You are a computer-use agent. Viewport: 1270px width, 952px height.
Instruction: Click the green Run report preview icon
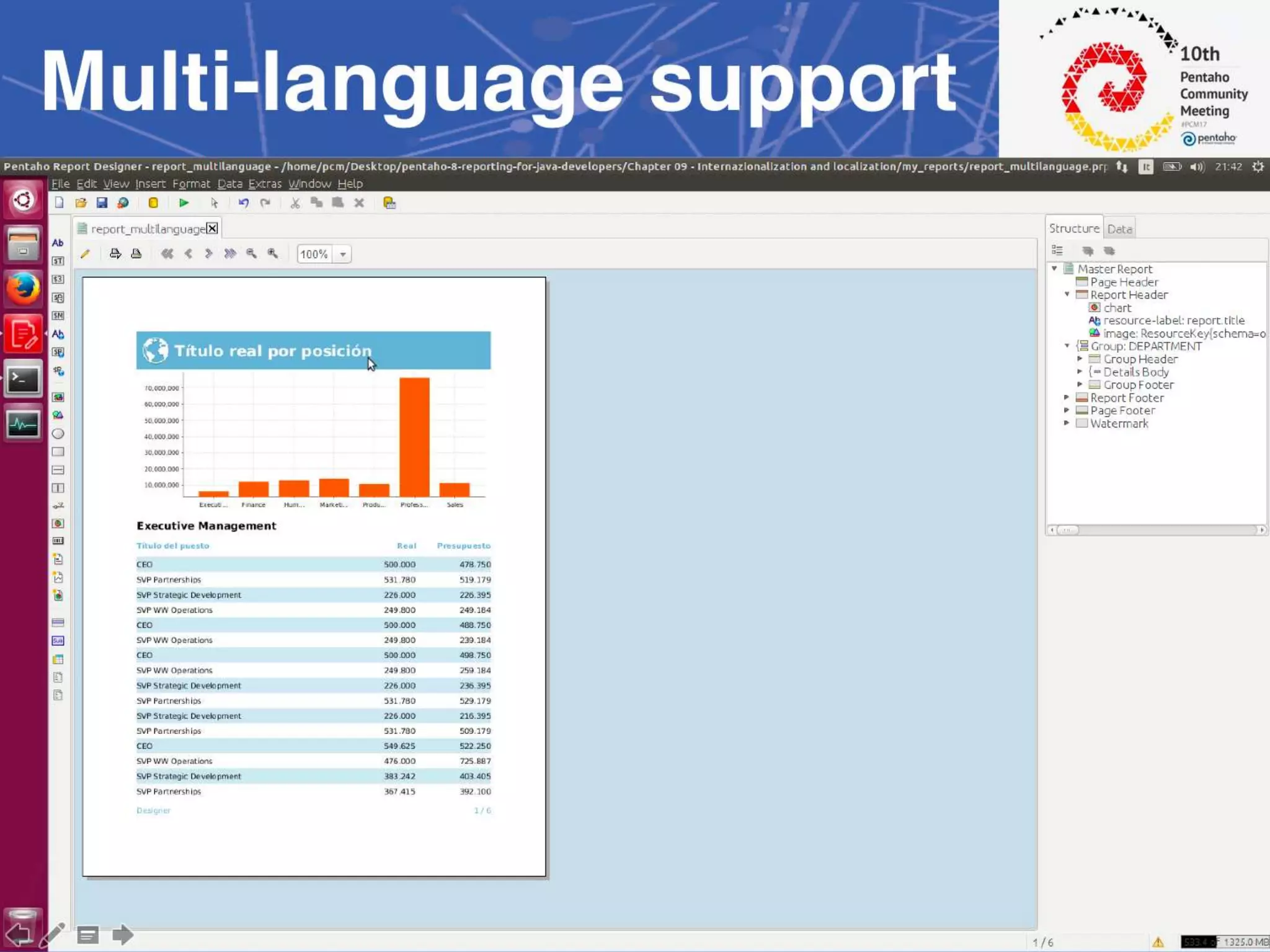pos(184,203)
